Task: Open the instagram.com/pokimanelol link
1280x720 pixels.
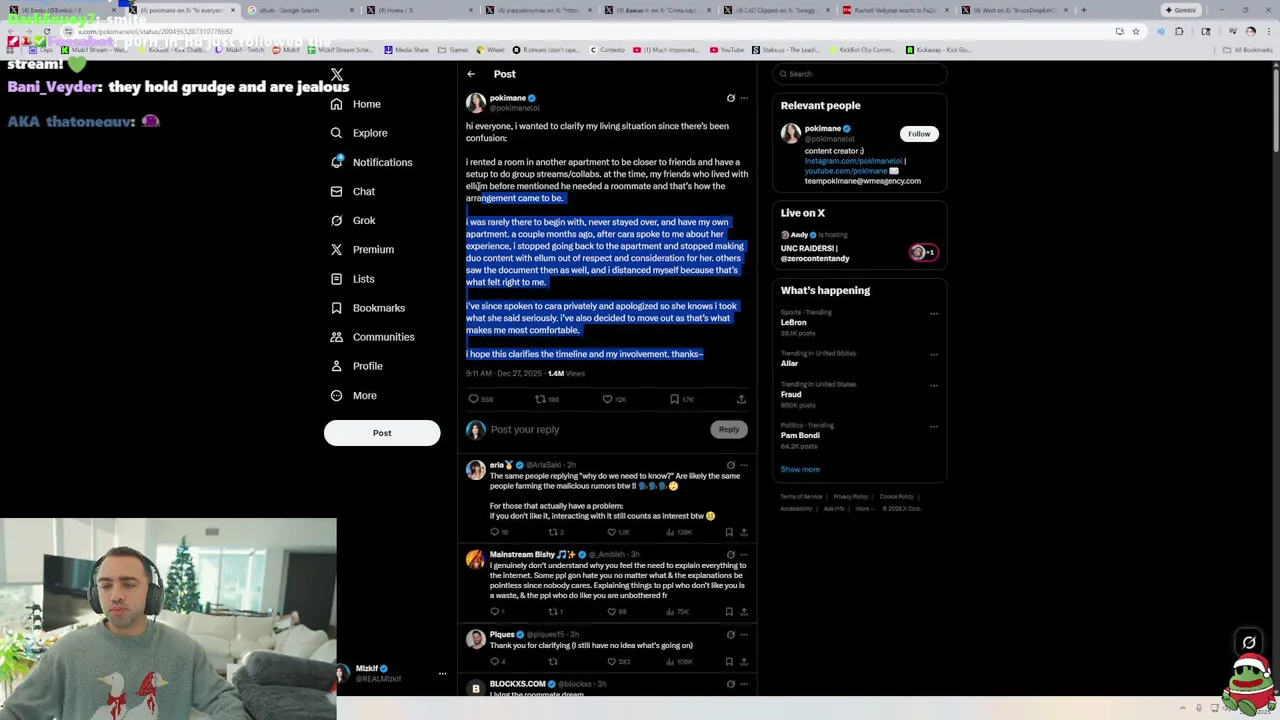Action: (x=853, y=161)
